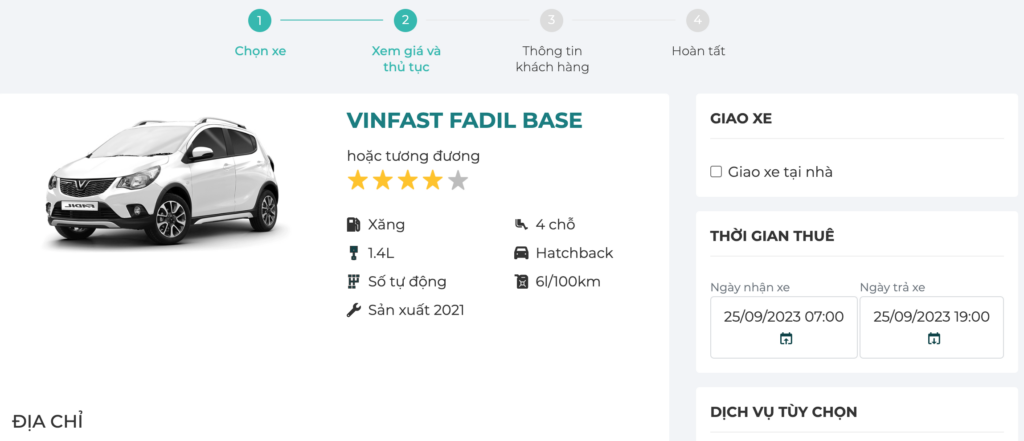Jump to step 3 Thông tin khách hàng
Screen dimensions: 1024x441
tap(552, 20)
